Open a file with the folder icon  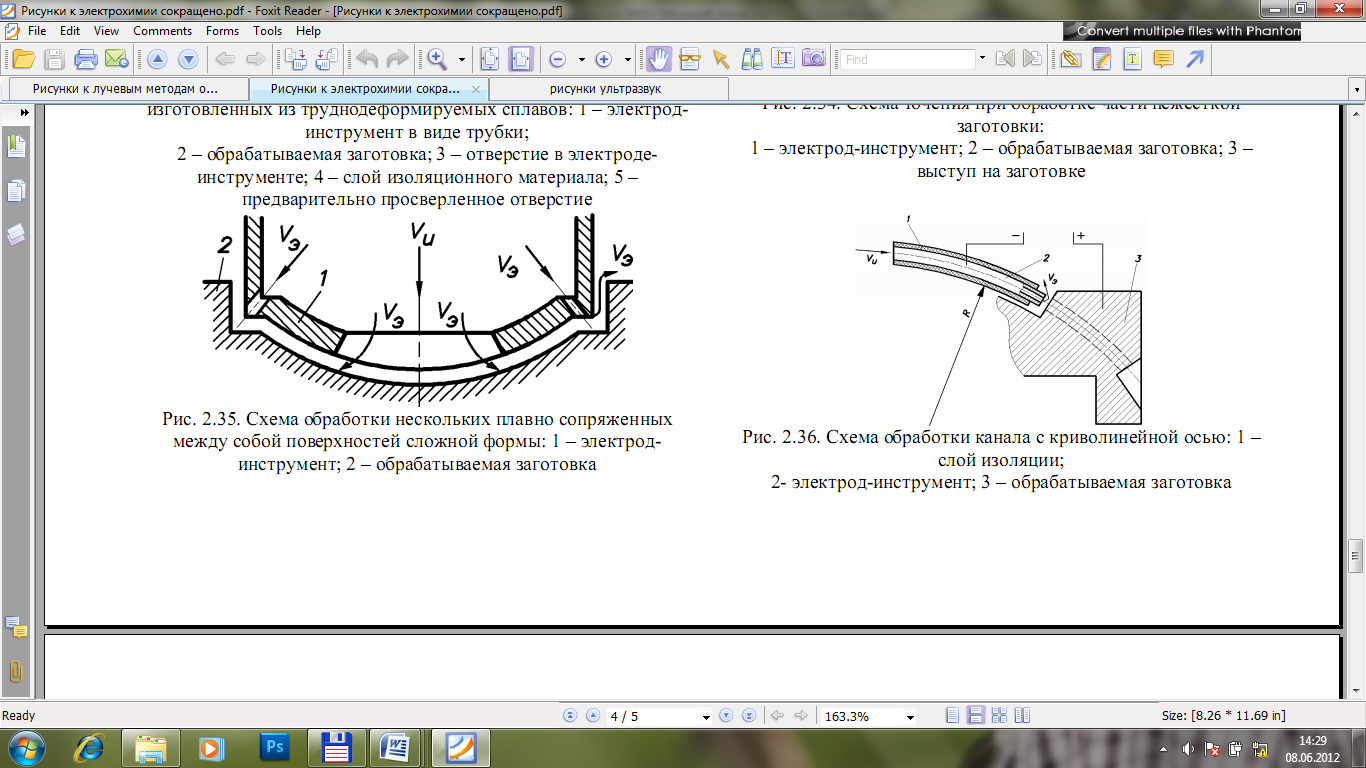point(22,59)
